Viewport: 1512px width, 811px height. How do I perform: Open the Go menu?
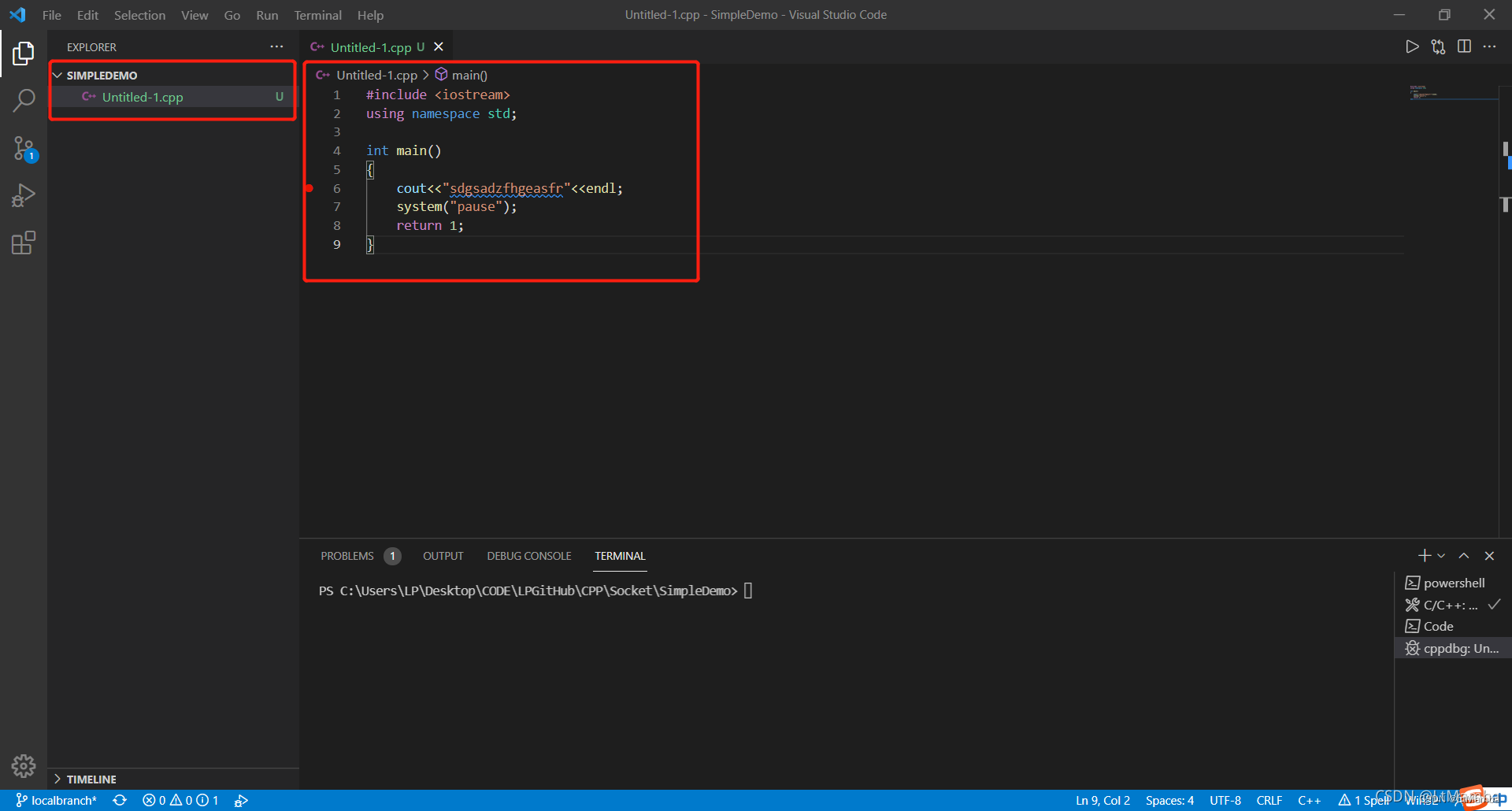(232, 15)
